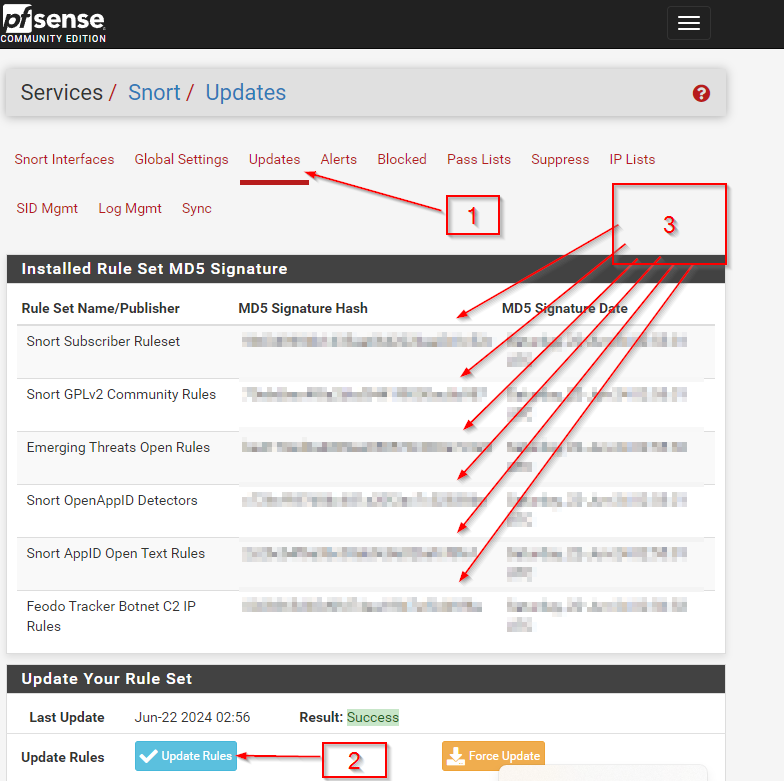
Task: Select the Sync tab
Action: coord(196,208)
